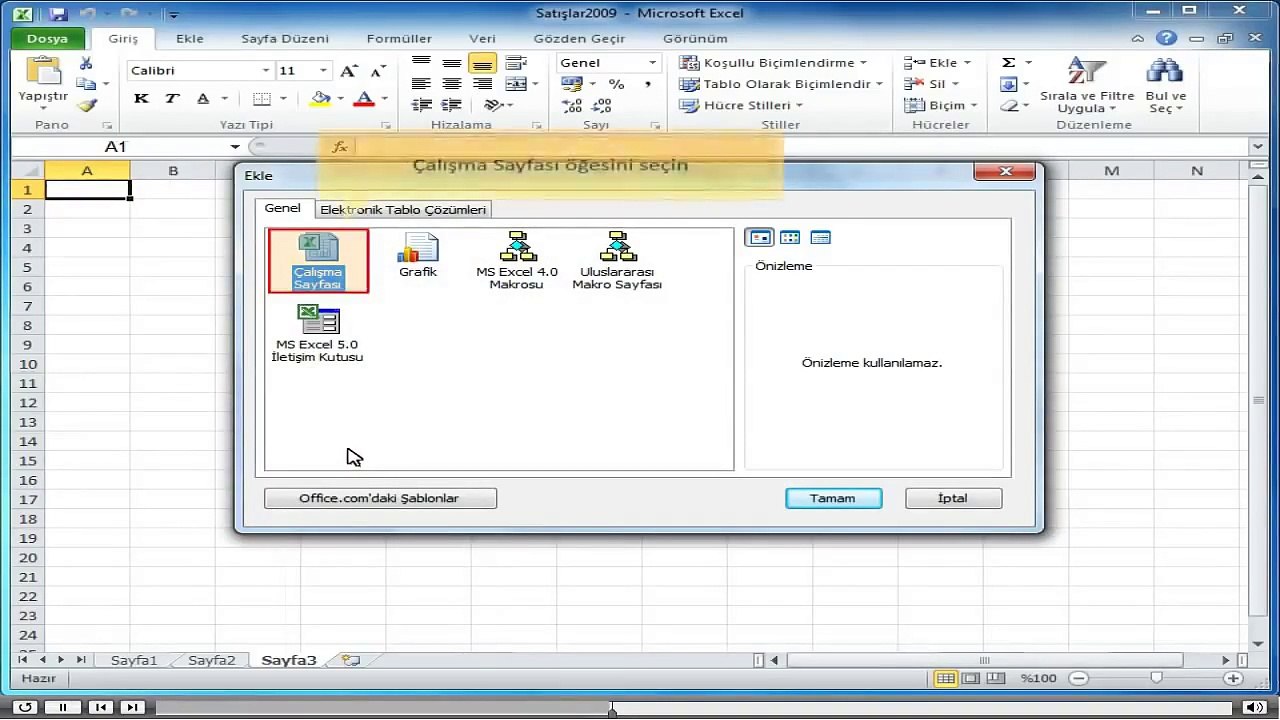This screenshot has height=720, width=1280.
Task: Apply percent style format
Action: [x=616, y=84]
